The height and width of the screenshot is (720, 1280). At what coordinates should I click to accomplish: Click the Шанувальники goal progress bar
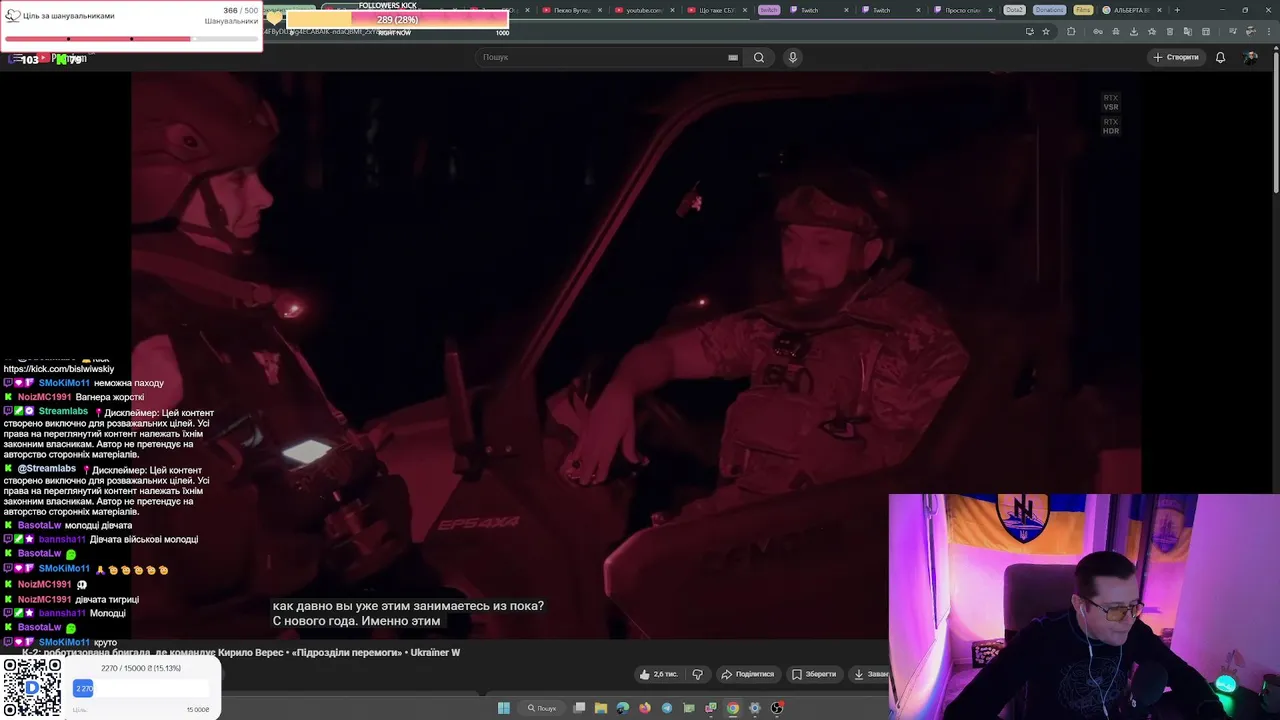point(131,39)
